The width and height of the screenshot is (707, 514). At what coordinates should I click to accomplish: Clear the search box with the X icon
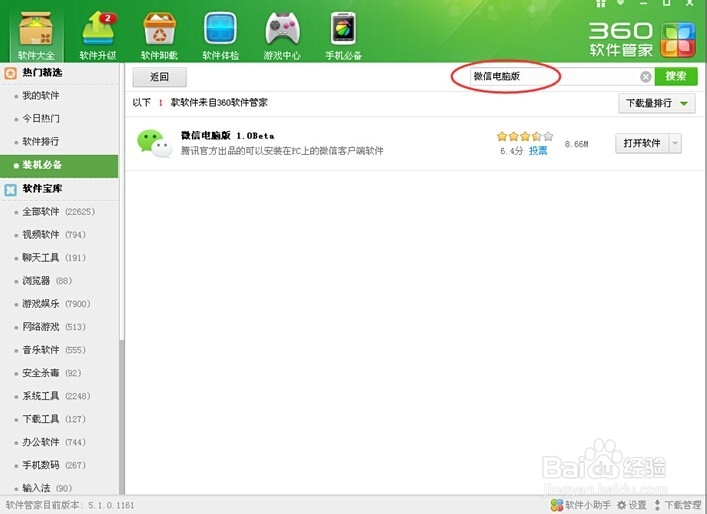coord(646,77)
